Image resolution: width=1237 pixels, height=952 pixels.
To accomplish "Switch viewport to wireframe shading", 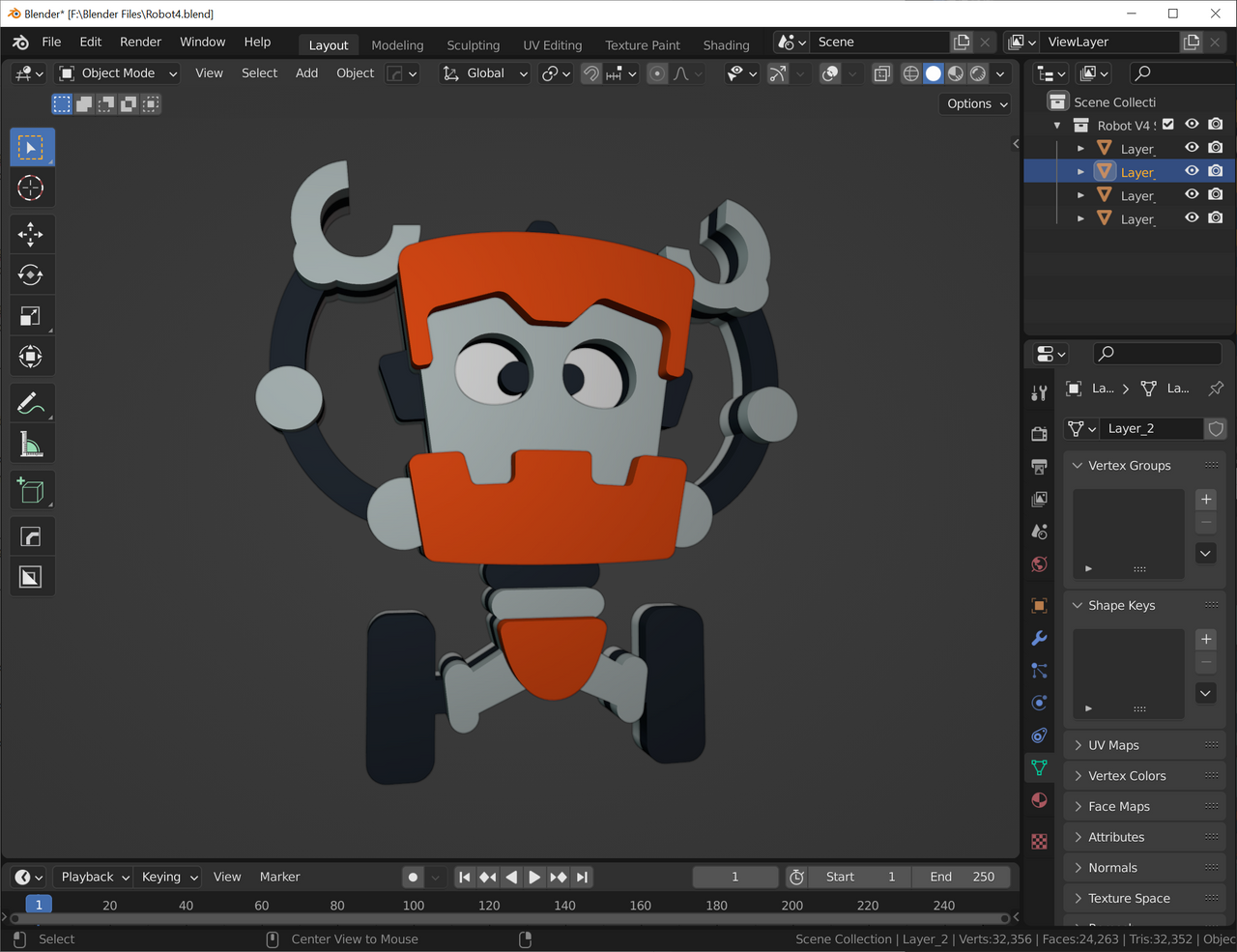I will pos(910,73).
